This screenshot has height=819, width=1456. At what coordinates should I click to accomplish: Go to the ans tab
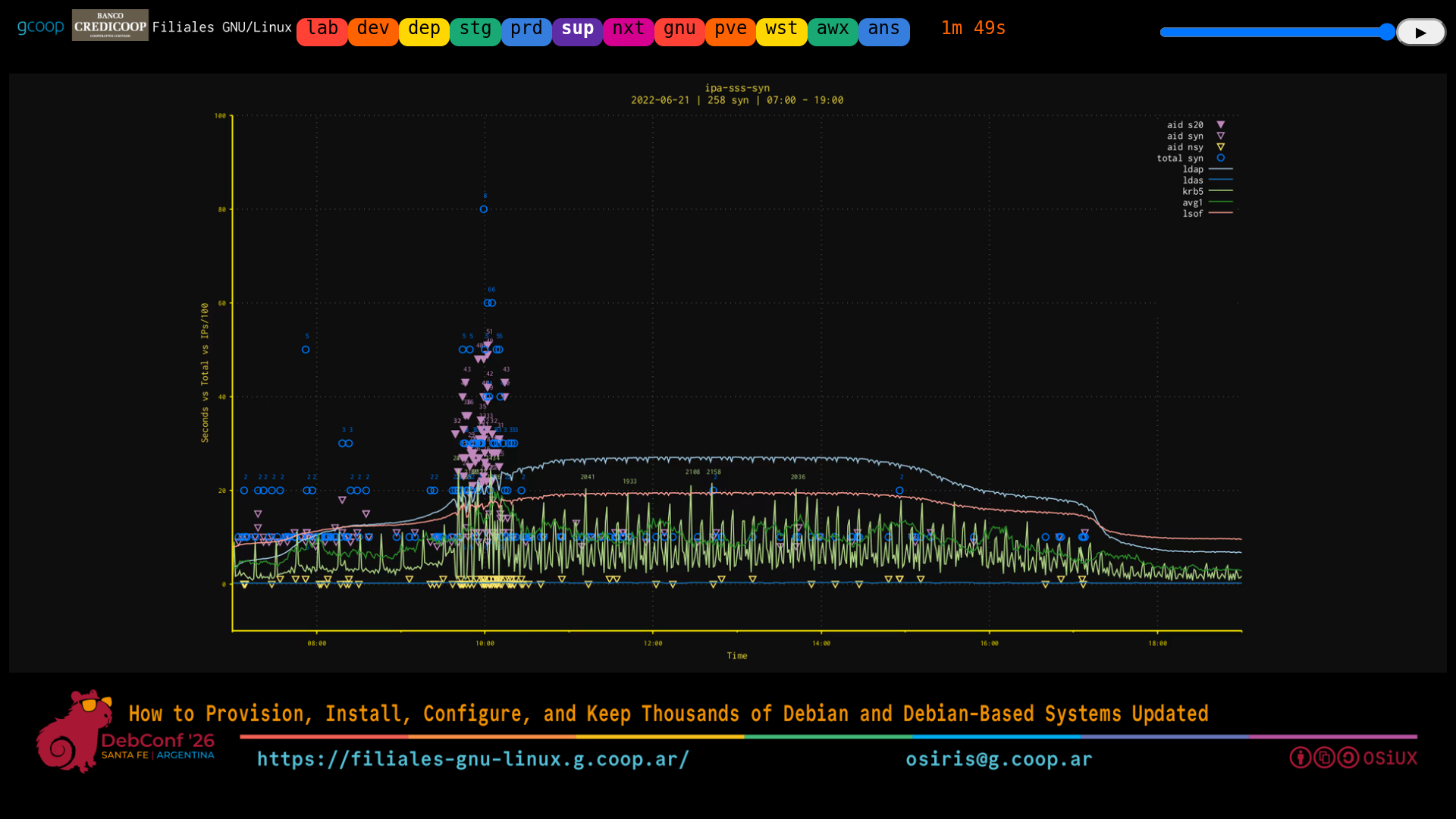pos(884,32)
